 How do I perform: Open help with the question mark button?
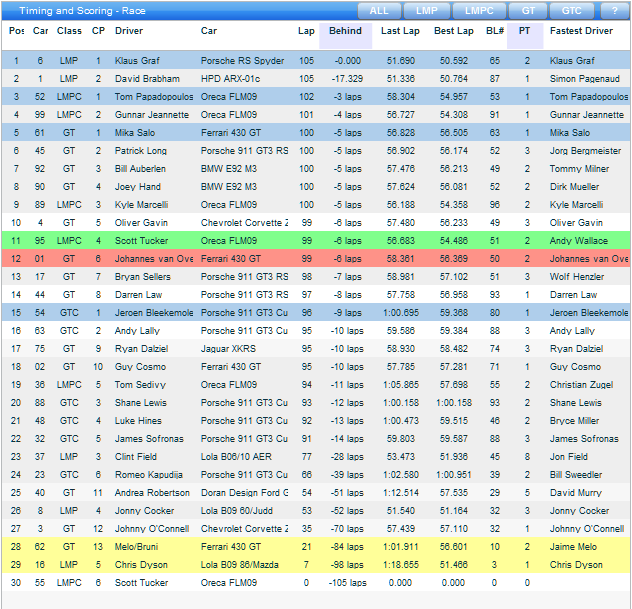coord(612,10)
